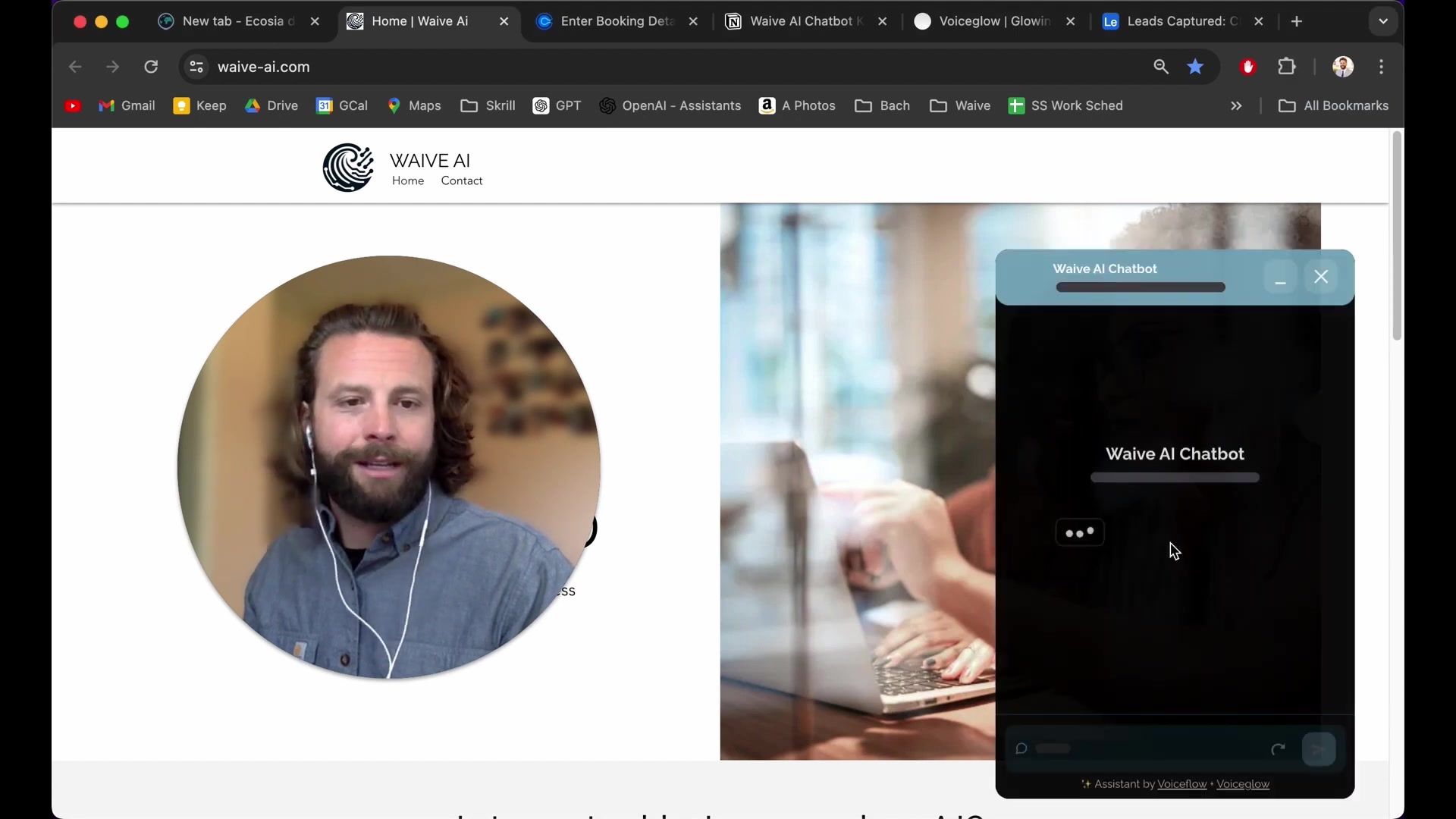1456x819 pixels.
Task: Open Keep bookmark
Action: click(199, 106)
